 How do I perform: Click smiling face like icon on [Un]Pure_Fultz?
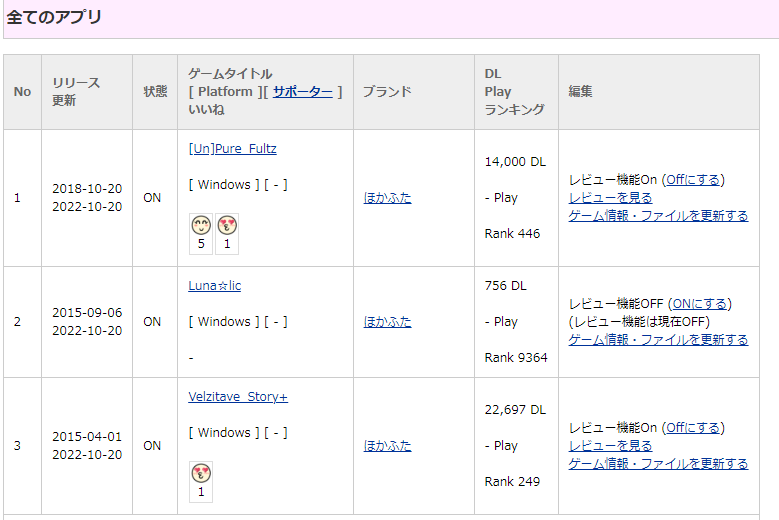pyautogui.click(x=201, y=225)
